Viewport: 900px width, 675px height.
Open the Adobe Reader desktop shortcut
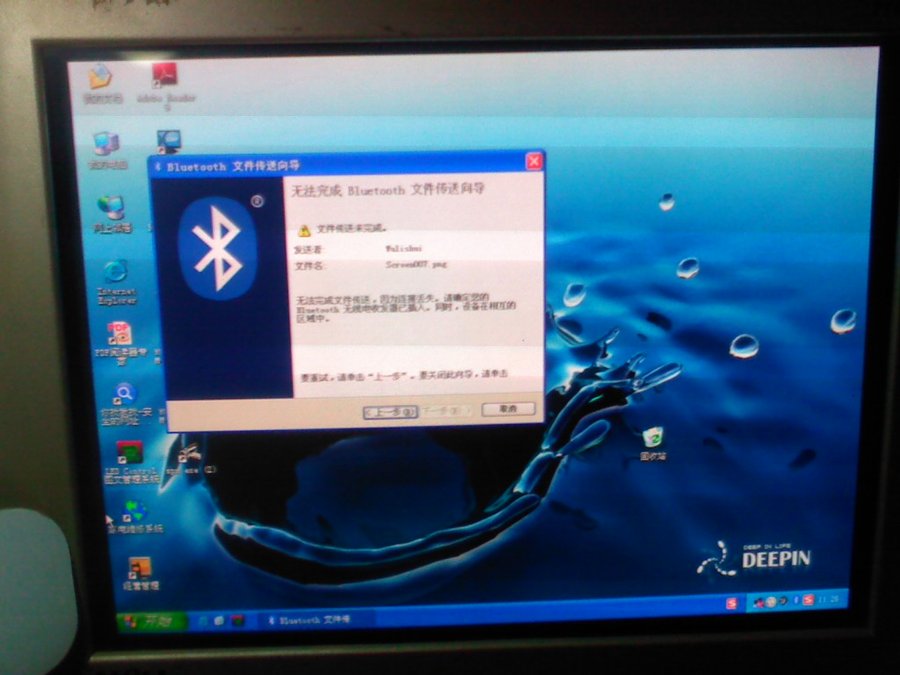tap(165, 78)
